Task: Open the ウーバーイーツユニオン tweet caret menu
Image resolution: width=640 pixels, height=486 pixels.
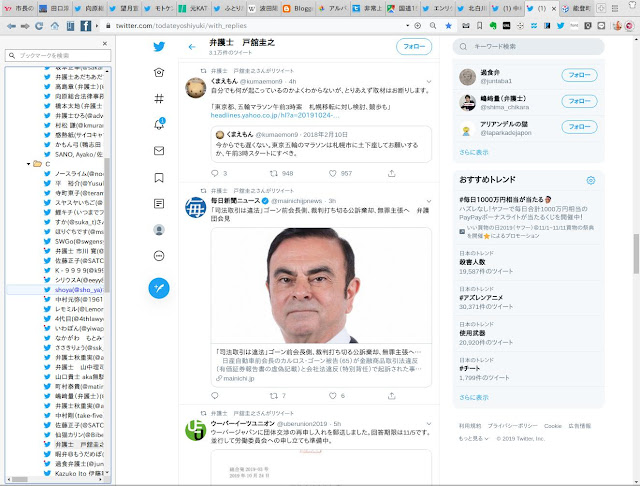Action: pos(429,424)
